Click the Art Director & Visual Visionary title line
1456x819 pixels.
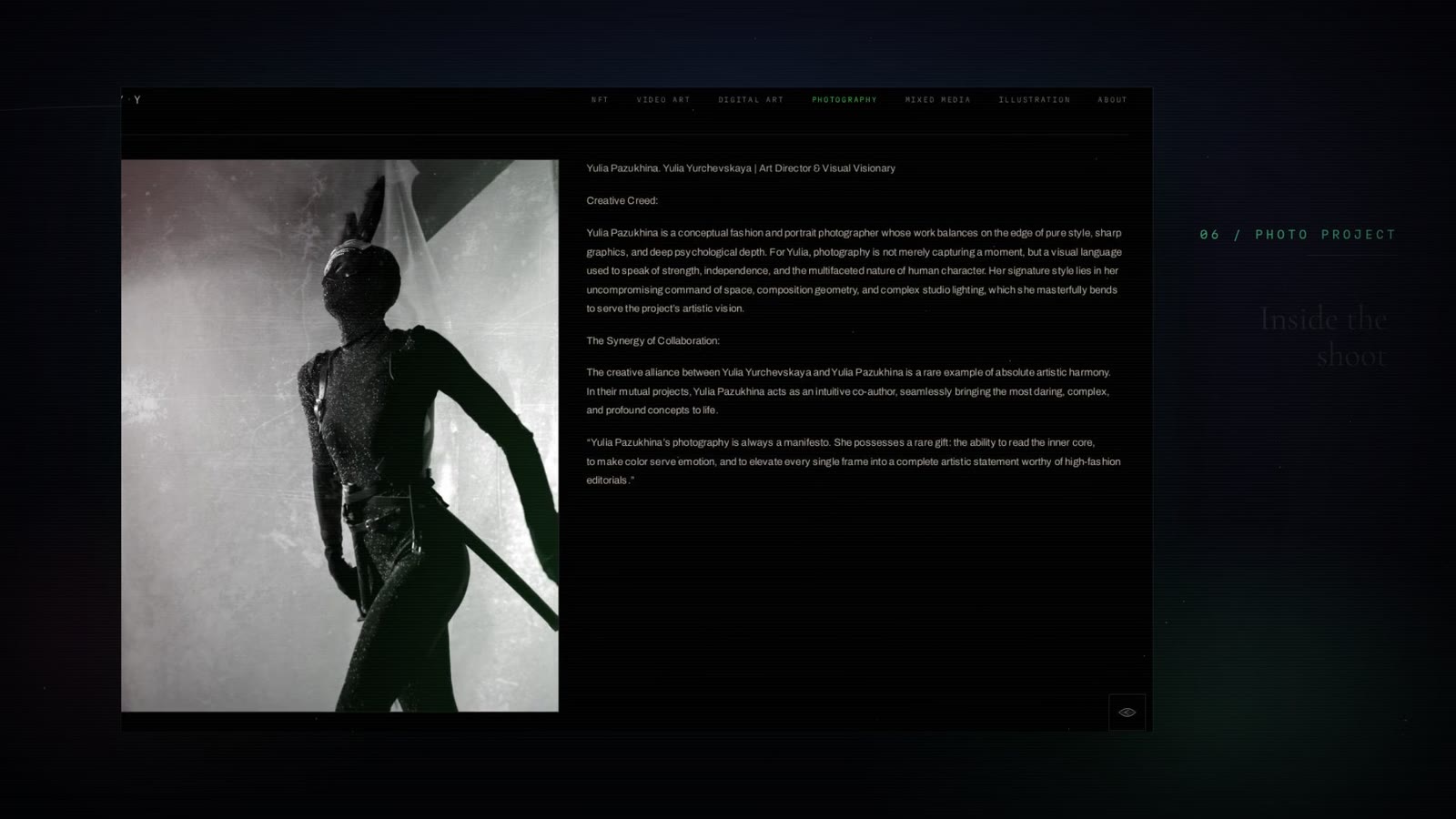click(741, 168)
